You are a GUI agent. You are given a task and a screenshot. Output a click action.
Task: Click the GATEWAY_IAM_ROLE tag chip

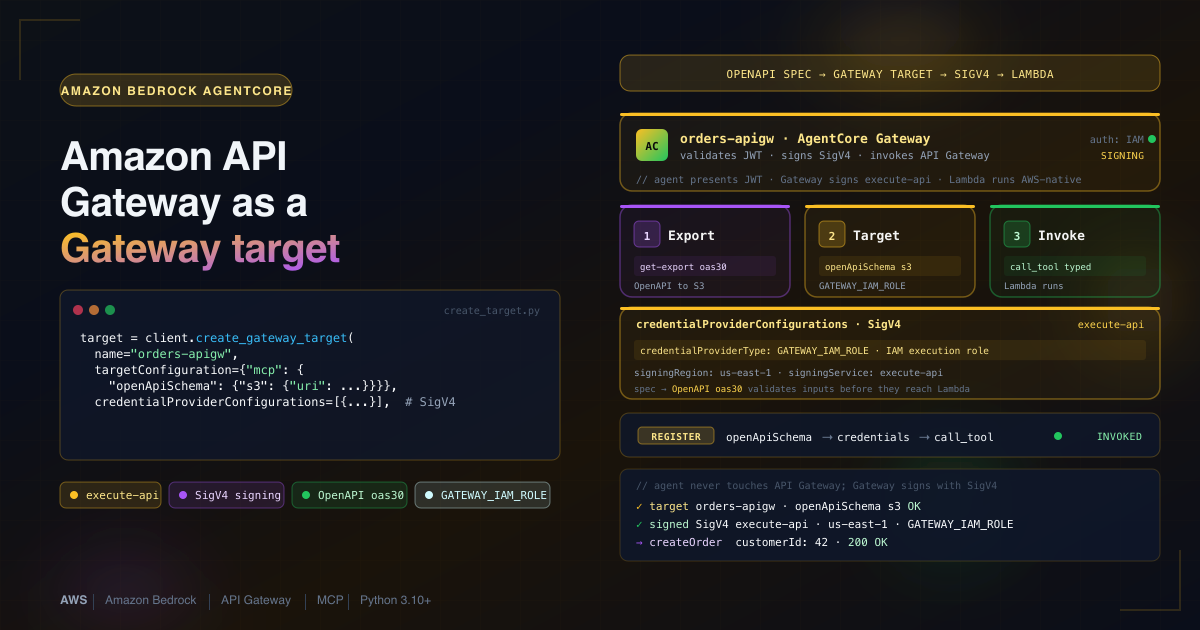click(x=482, y=495)
